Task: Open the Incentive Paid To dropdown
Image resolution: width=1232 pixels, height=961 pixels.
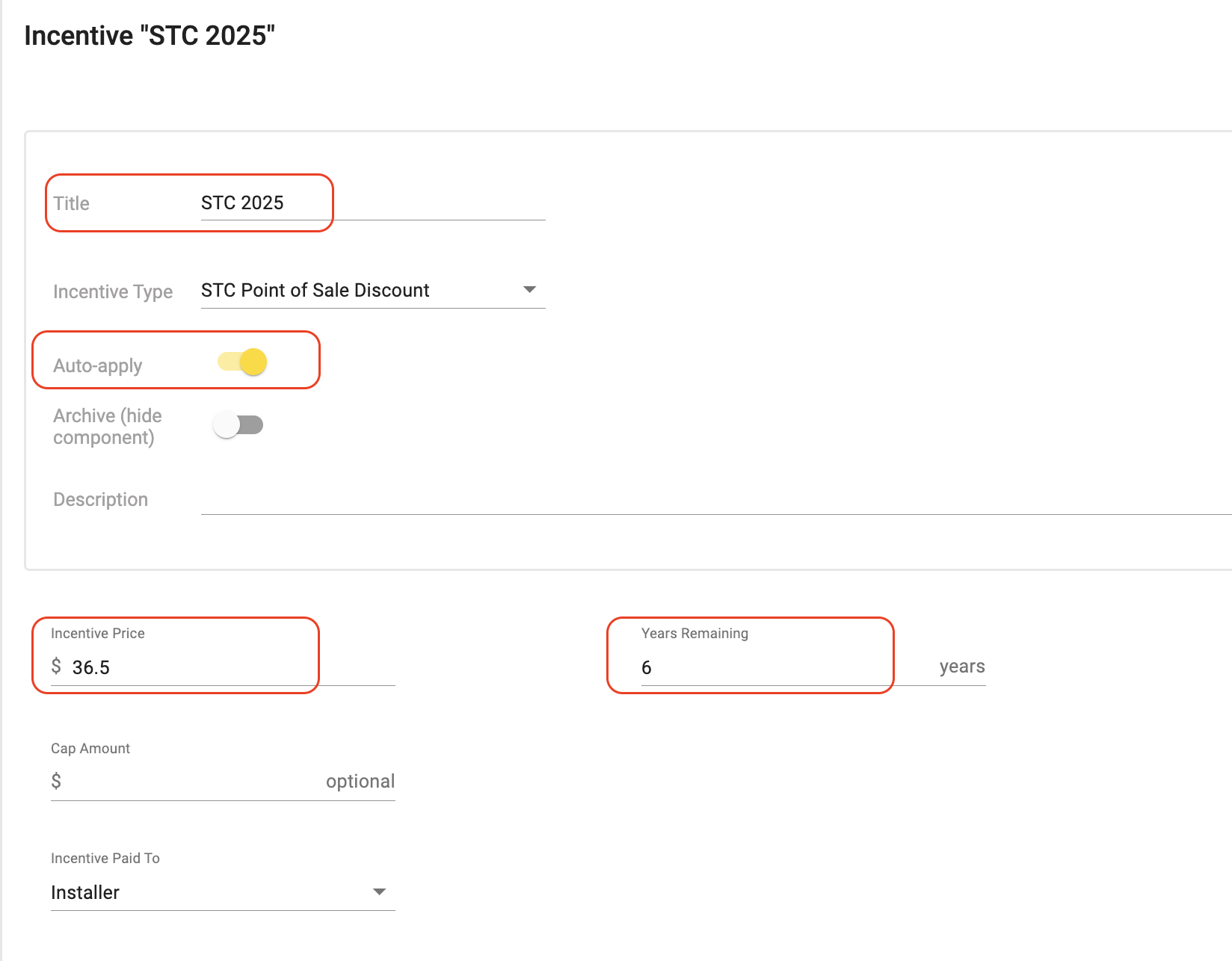Action: click(x=223, y=892)
